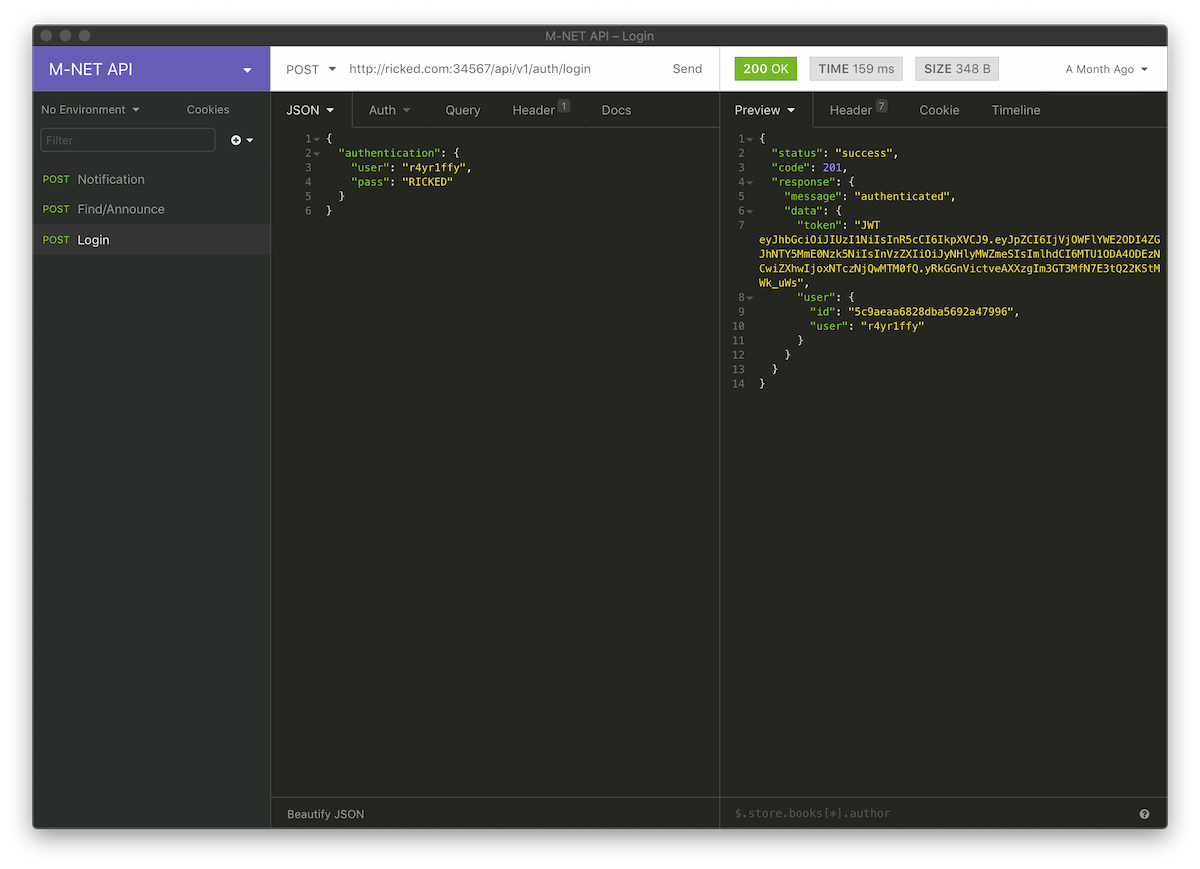Collapse the authentication object fold arrow
This screenshot has width=1200, height=869.
[x=317, y=153]
